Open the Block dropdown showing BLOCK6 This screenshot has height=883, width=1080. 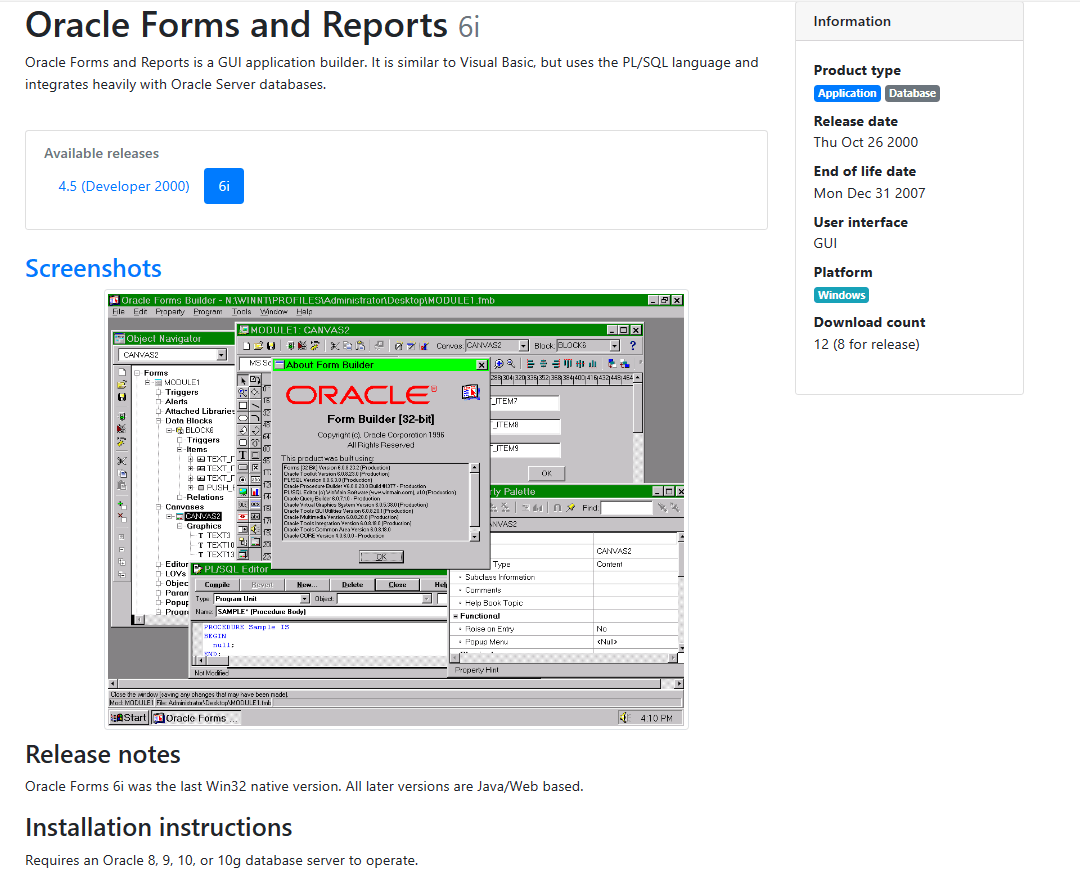tap(613, 347)
